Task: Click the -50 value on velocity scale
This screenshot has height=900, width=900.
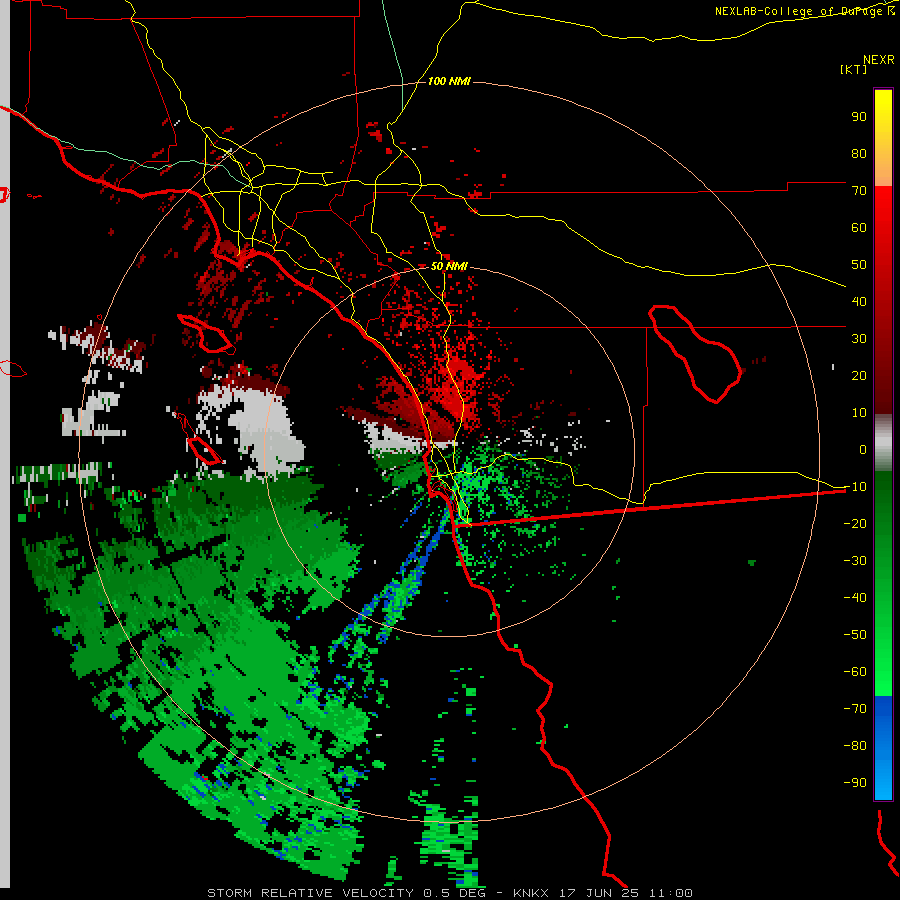Action: point(855,634)
